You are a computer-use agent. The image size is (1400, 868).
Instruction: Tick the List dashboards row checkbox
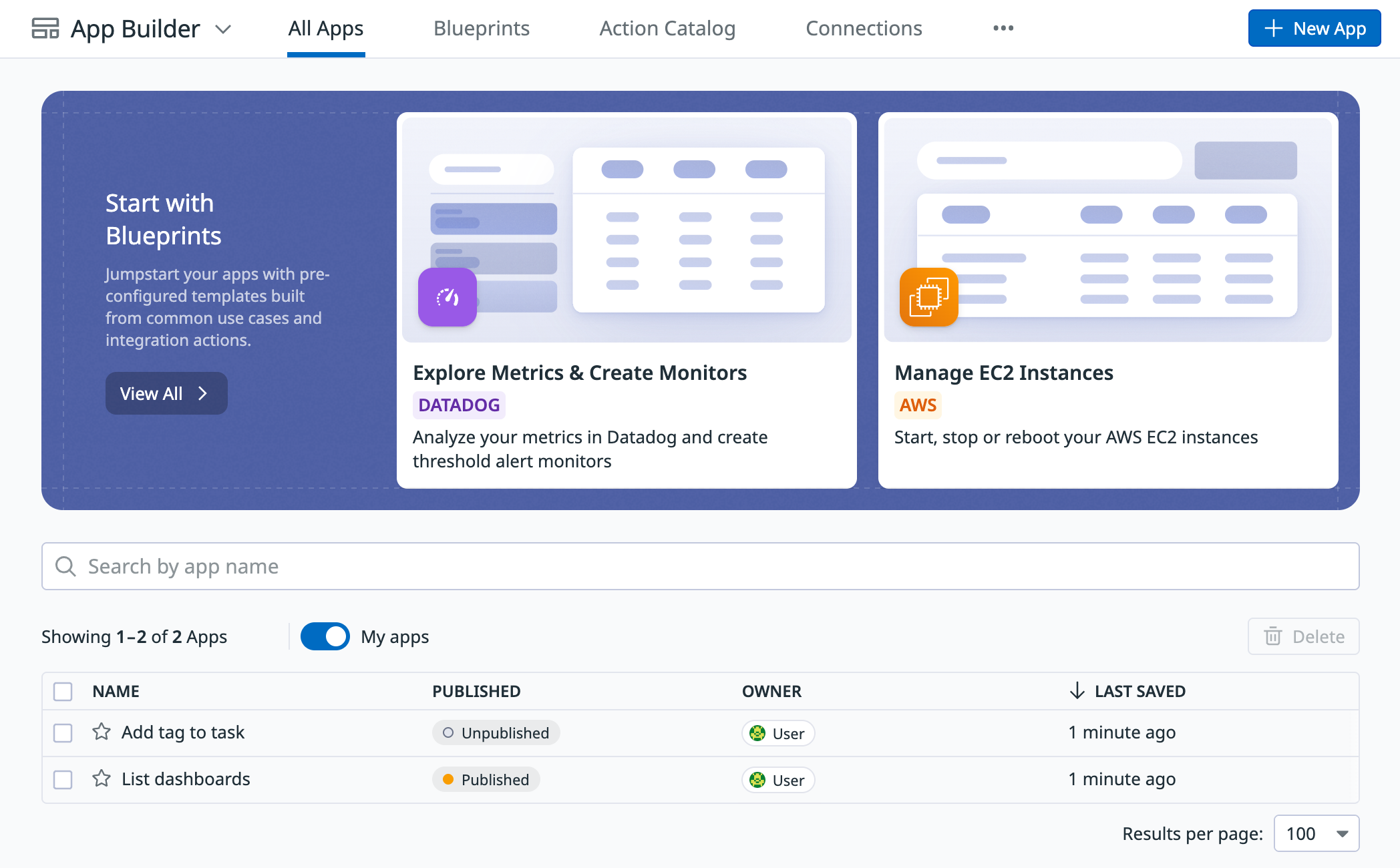[x=63, y=779]
